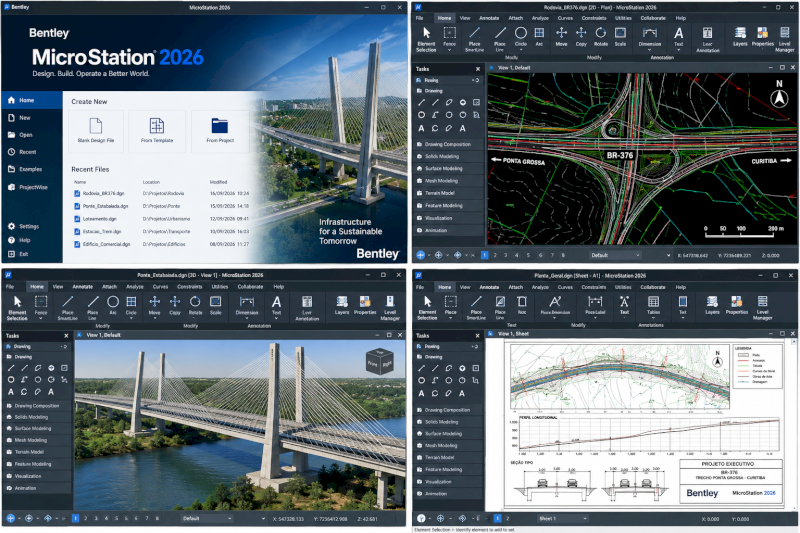This screenshot has width=800, height=533.
Task: Open Constraints tab in Rodovia_BR376 window
Action: [x=594, y=18]
